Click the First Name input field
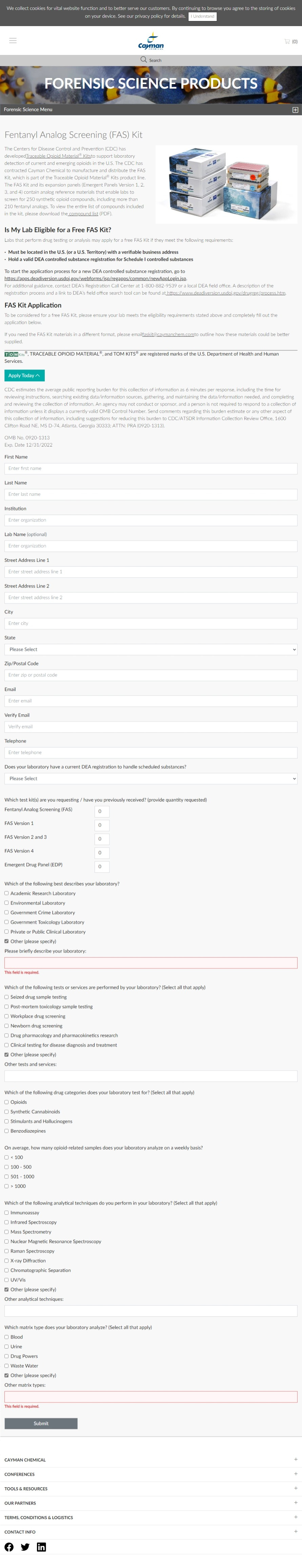302x1568 pixels. click(x=151, y=469)
